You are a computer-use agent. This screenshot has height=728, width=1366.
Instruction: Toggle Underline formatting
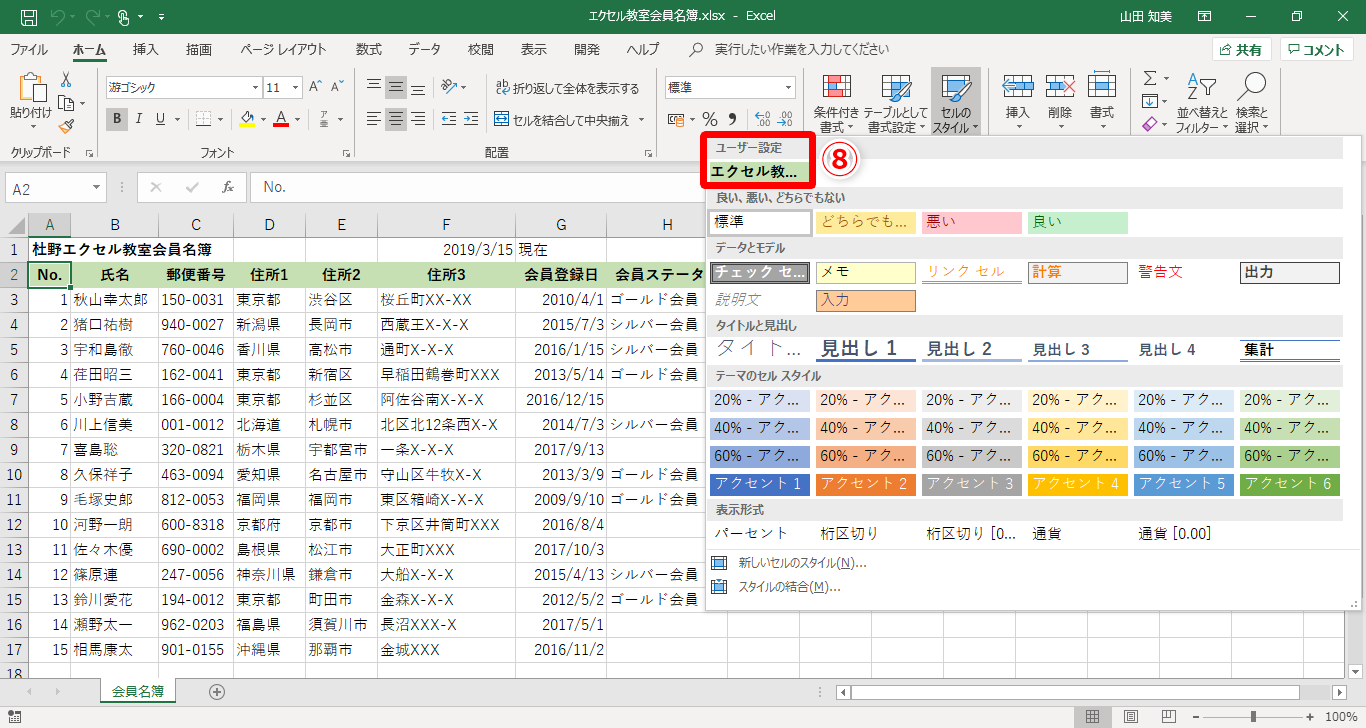coord(161,119)
